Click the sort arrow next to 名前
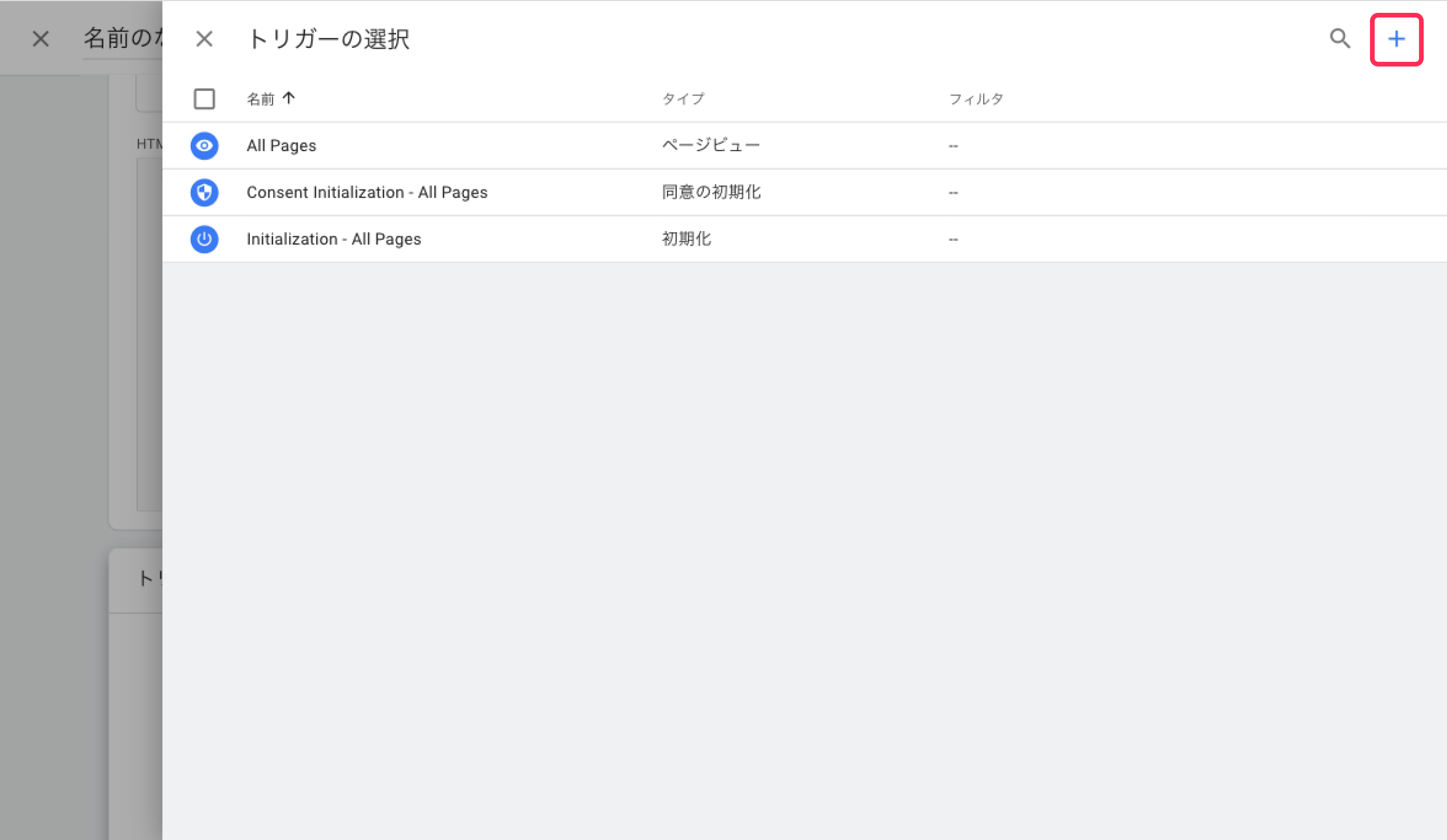1447x840 pixels. 289,99
